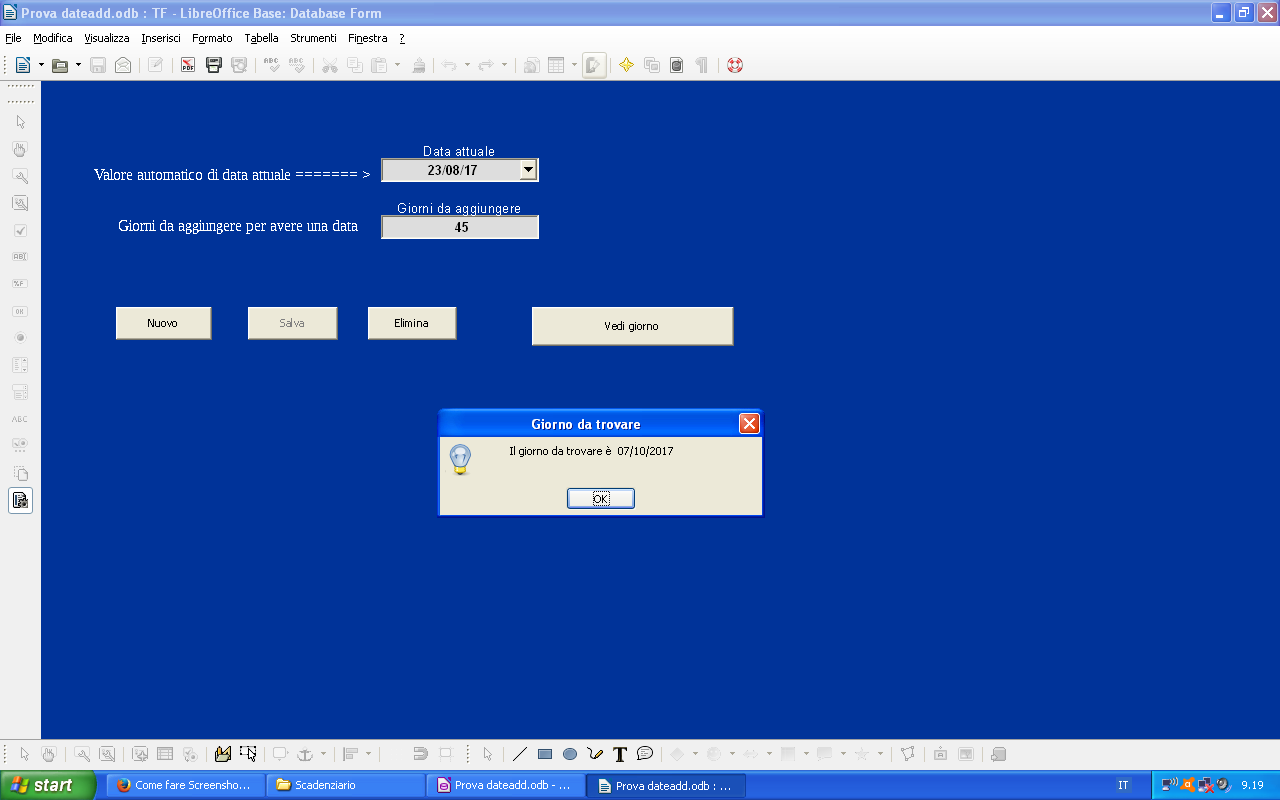Viewport: 1280px width, 800px height.
Task: Switch to Firefox Come fare Screensho taskbar item
Action: tap(186, 785)
